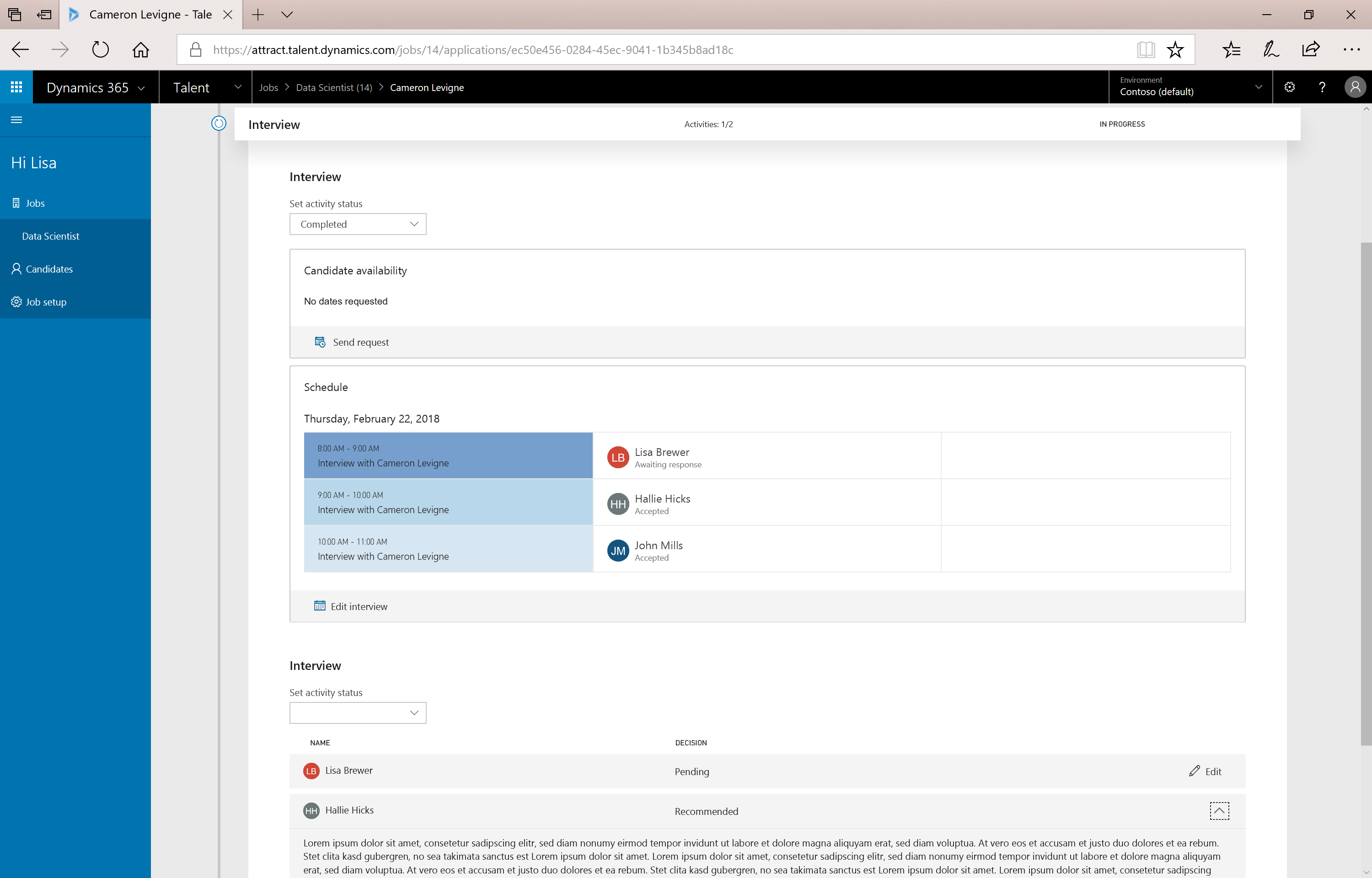Viewport: 1372px width, 878px height.
Task: Click the Interview stage circular status indicator
Action: (x=219, y=123)
